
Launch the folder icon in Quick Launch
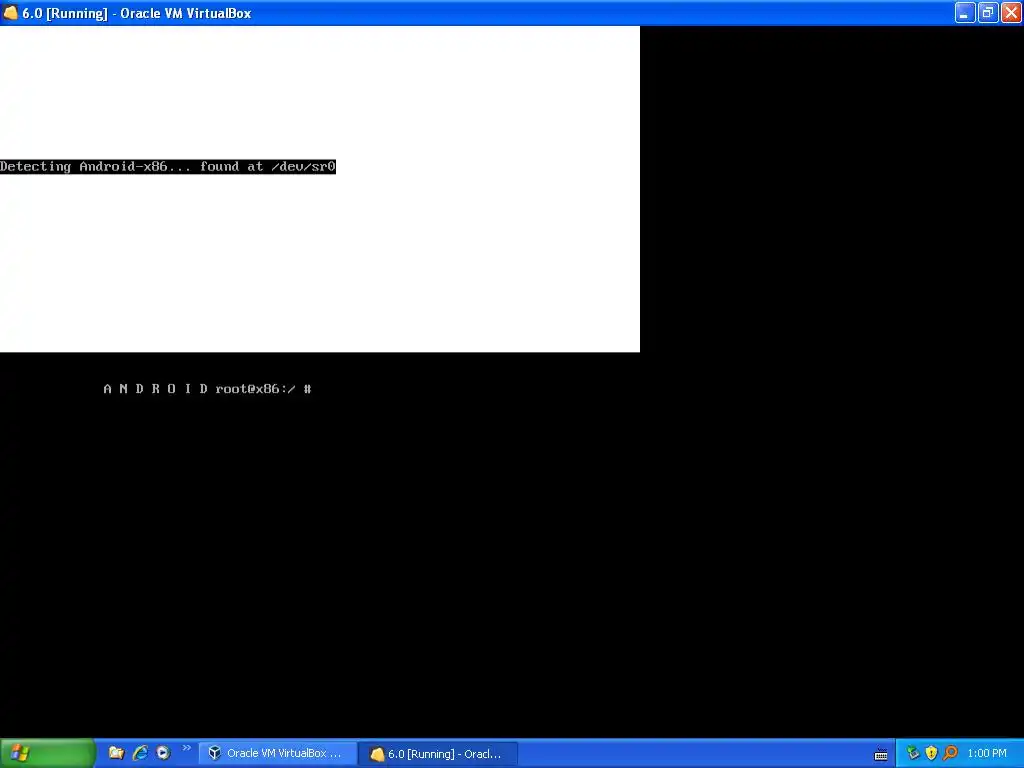pos(116,753)
